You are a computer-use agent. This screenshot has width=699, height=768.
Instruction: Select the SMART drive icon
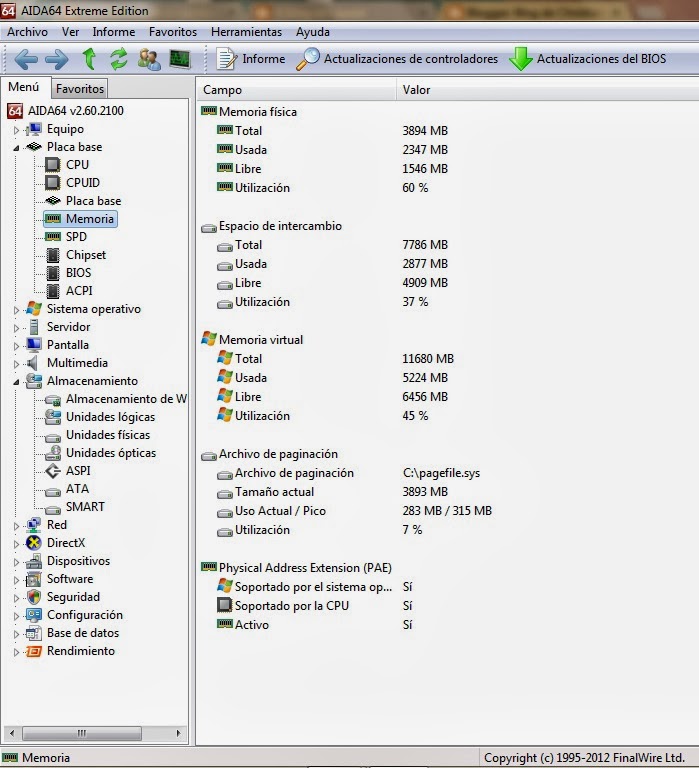[x=53, y=508]
